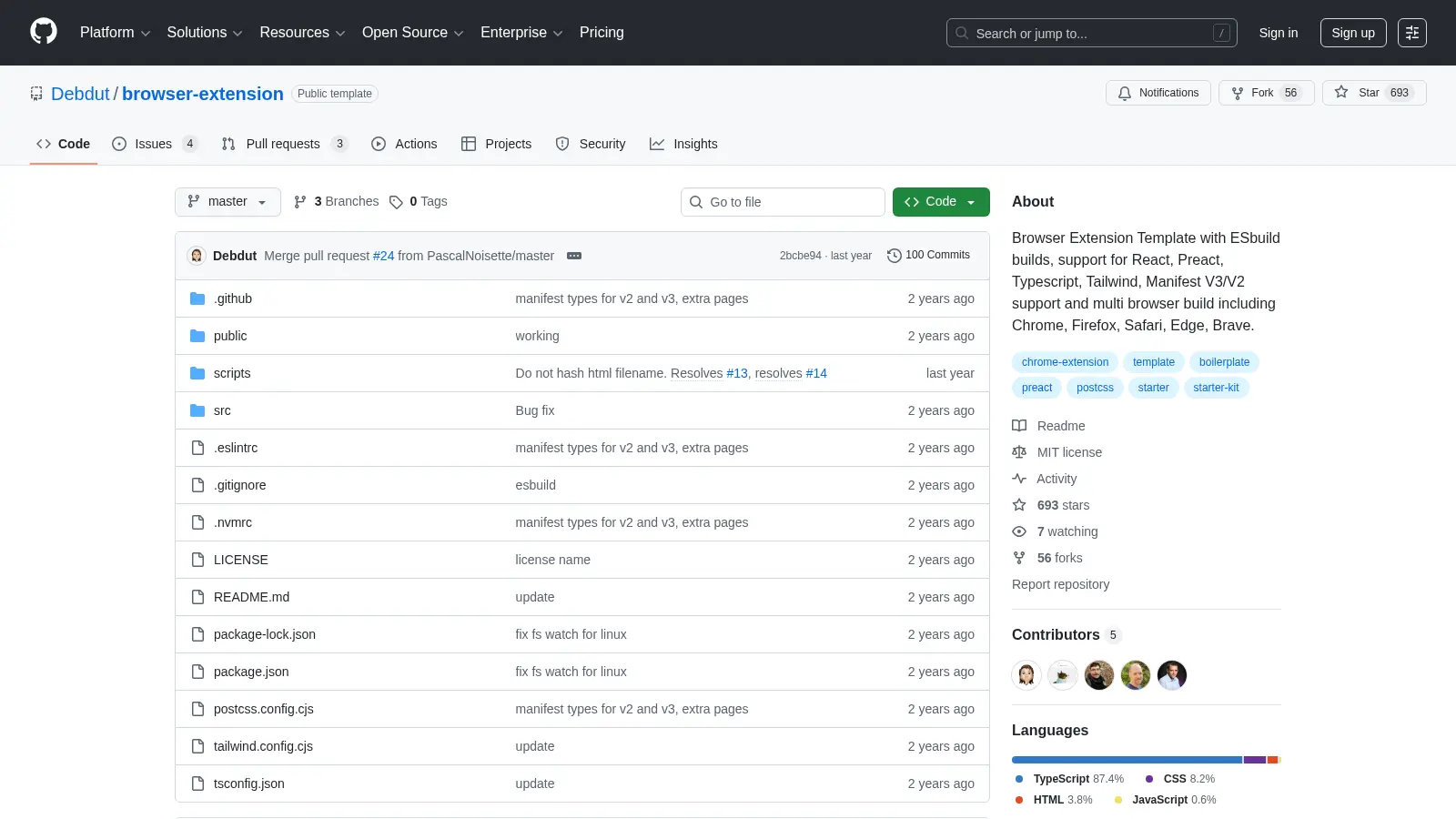The image size is (1456, 819).
Task: Click the Sign in link
Action: tap(1279, 33)
